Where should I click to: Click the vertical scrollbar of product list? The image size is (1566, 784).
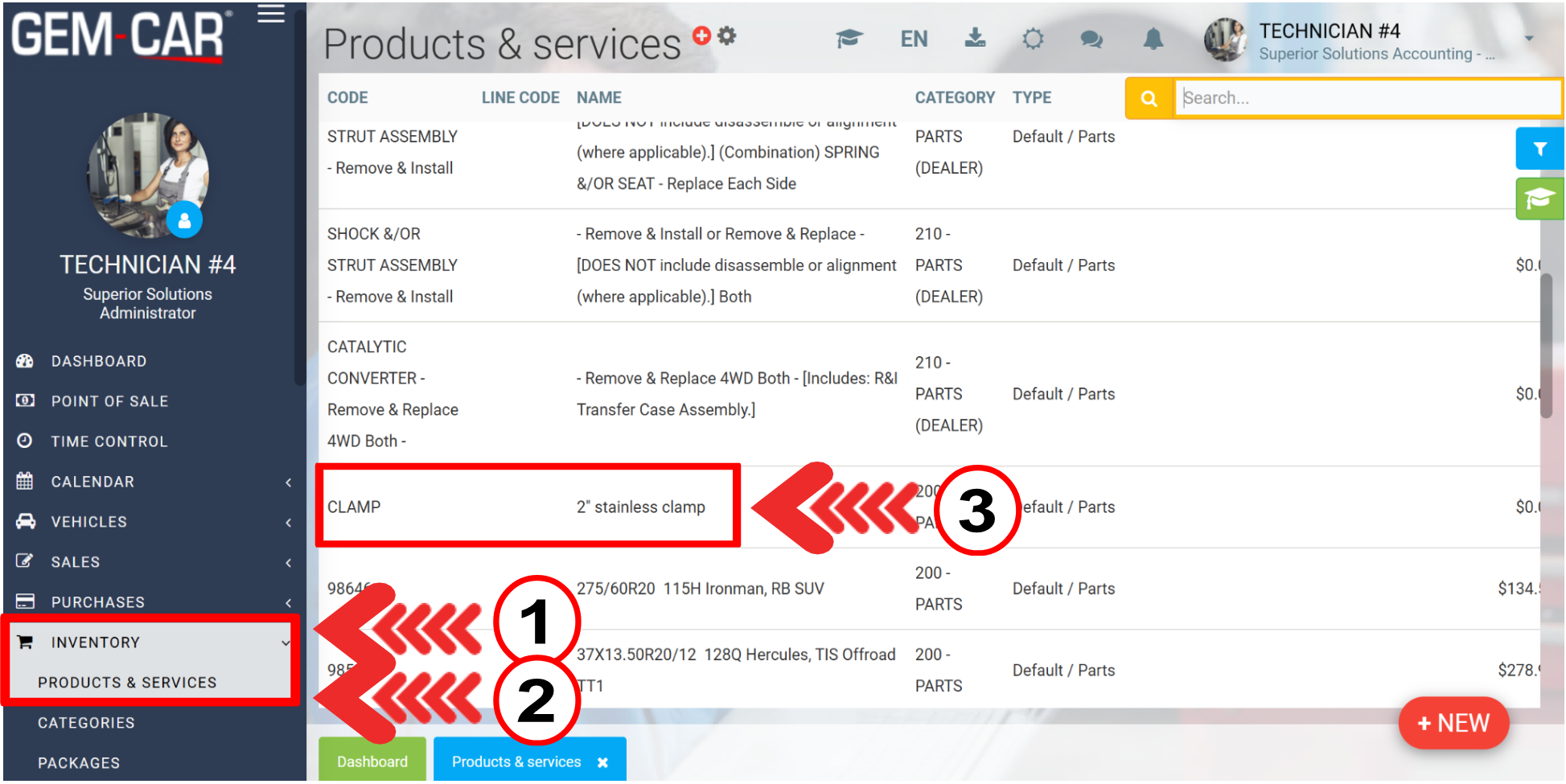point(1545,346)
